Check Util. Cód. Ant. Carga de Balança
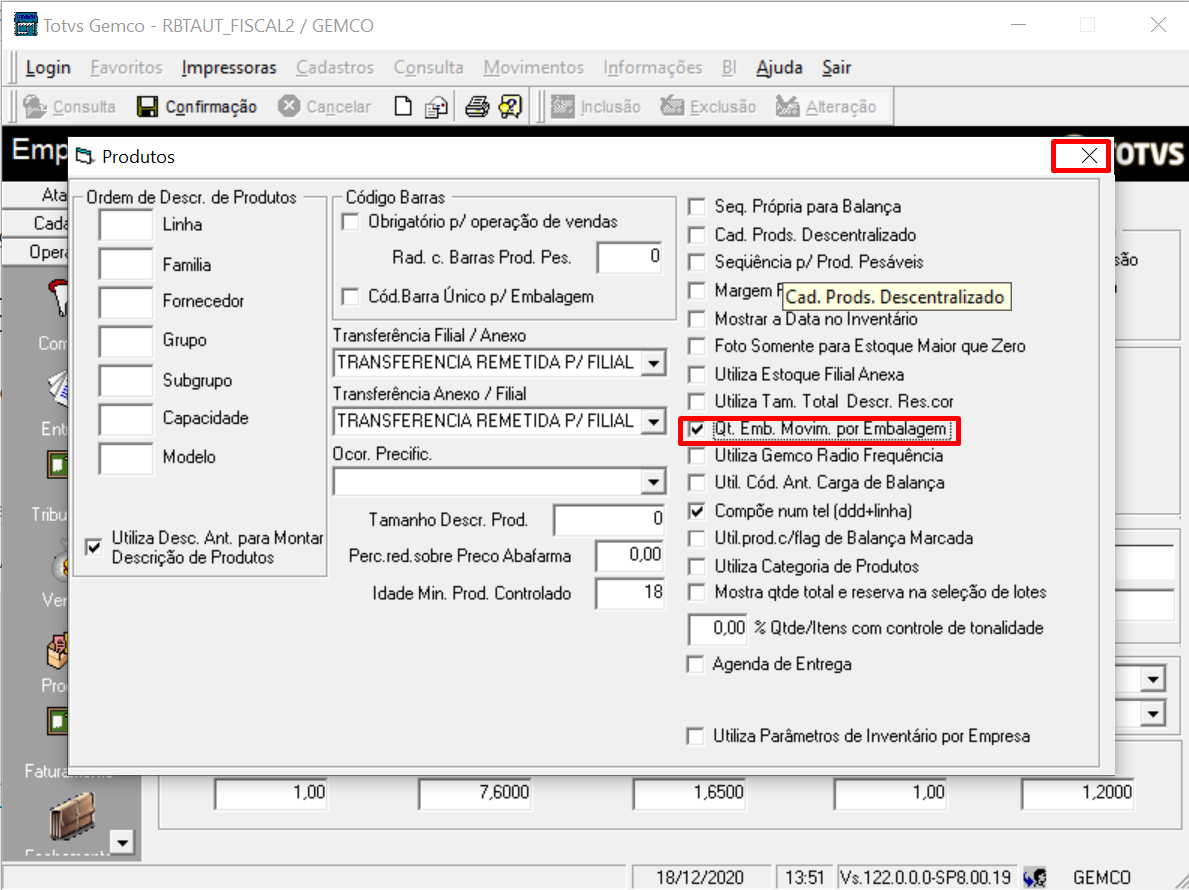 coord(696,483)
